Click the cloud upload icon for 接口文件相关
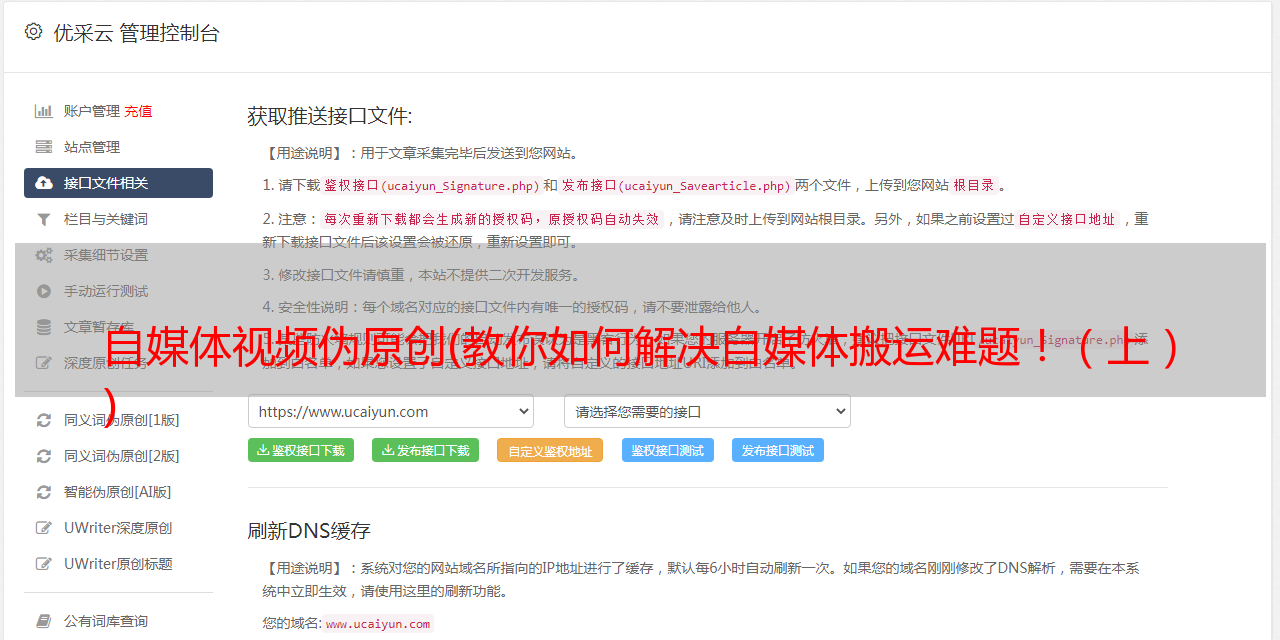Image resolution: width=1280 pixels, height=640 pixels. (44, 183)
